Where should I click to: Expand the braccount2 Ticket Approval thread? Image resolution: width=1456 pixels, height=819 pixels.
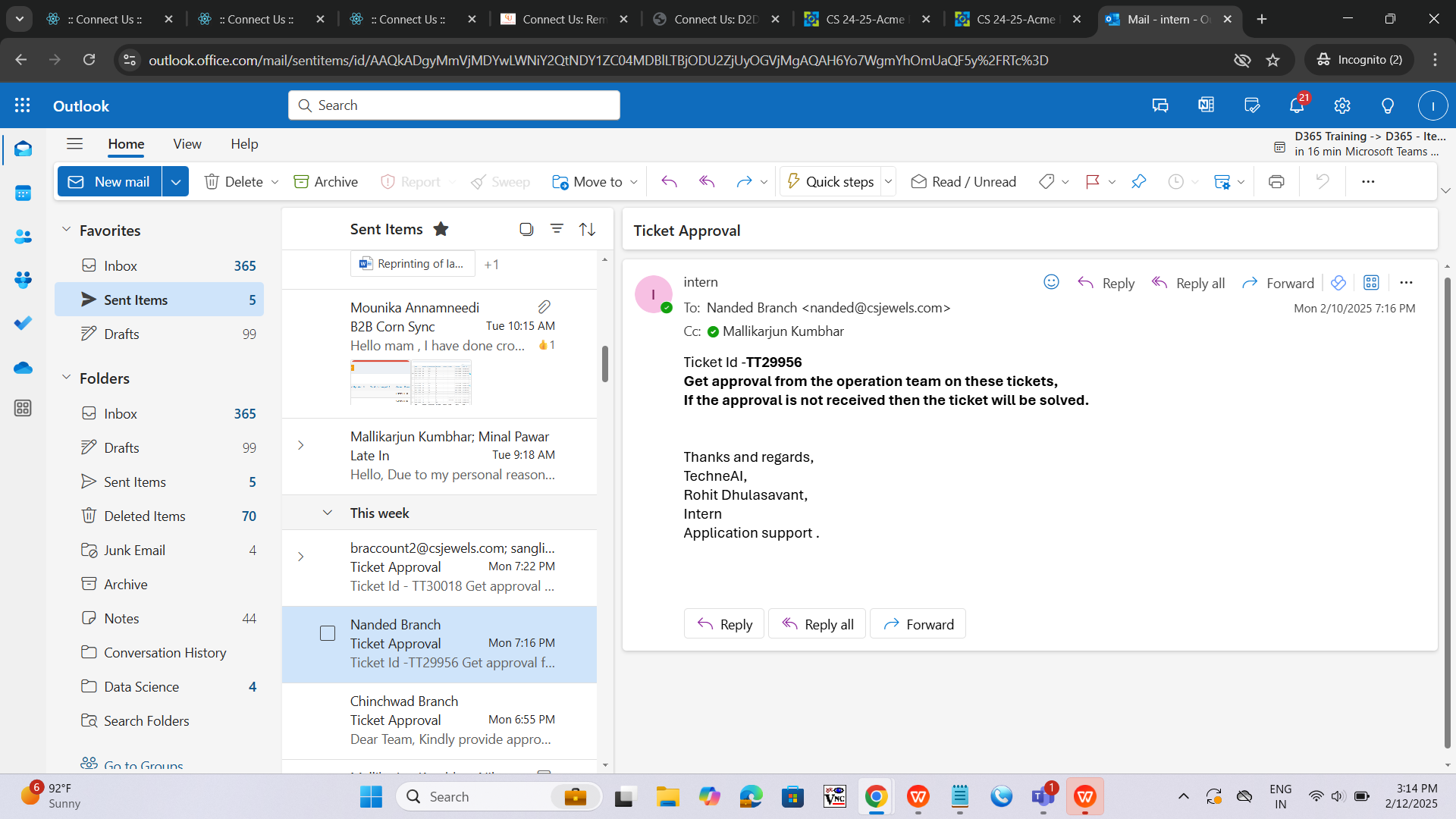click(300, 557)
